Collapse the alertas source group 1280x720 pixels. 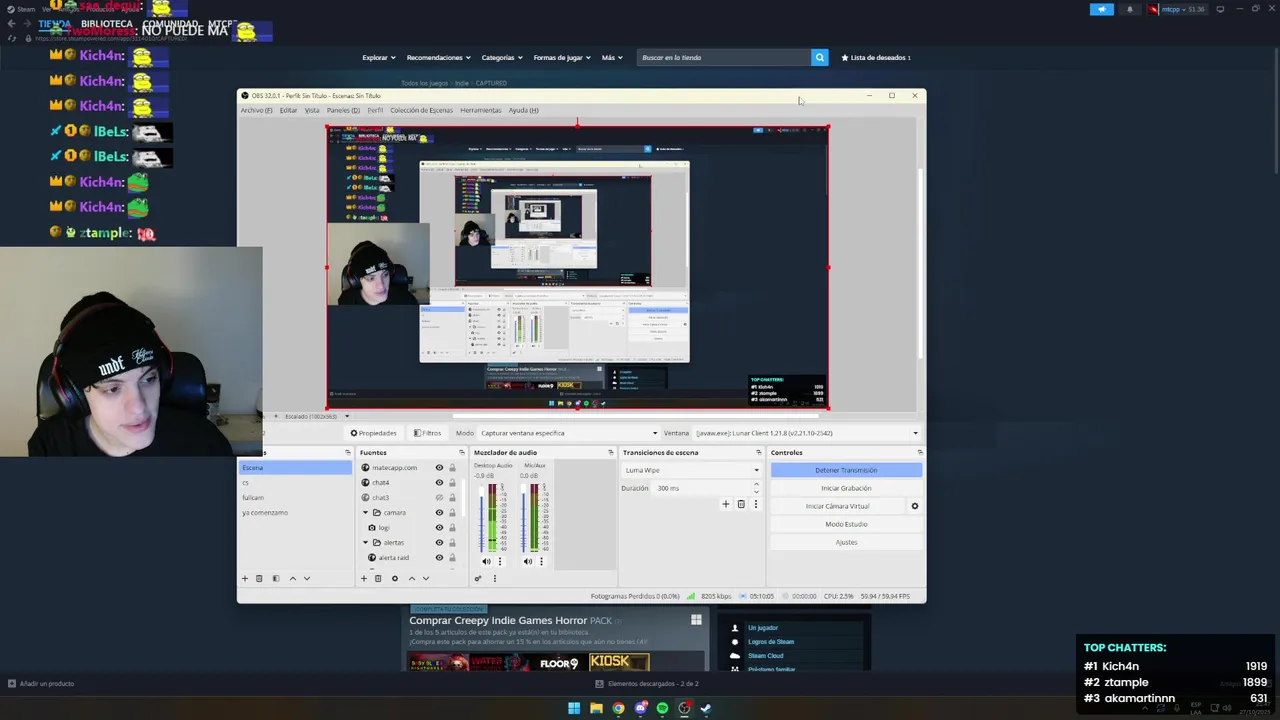click(364, 543)
